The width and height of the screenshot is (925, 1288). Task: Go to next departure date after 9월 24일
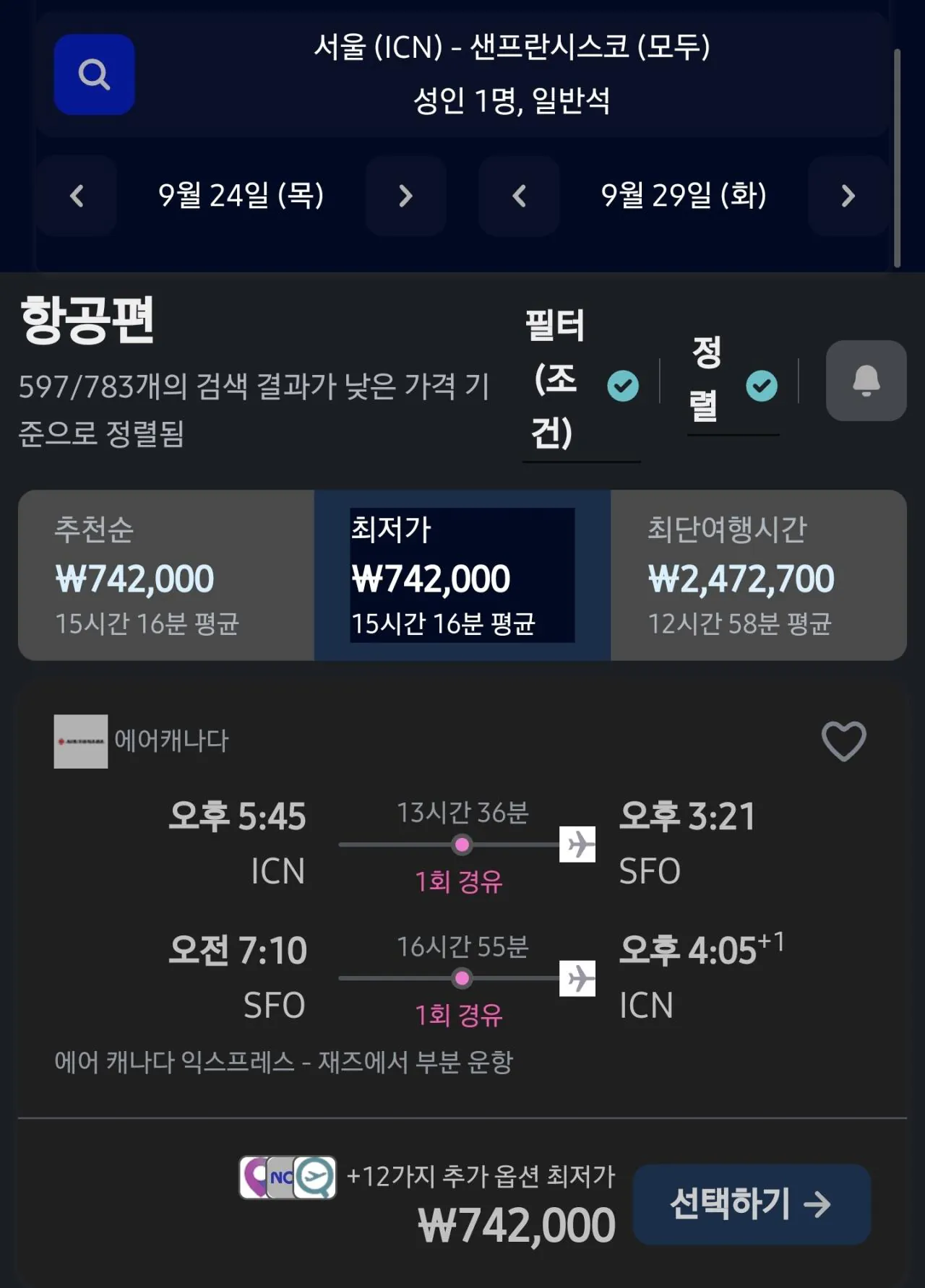405,196
